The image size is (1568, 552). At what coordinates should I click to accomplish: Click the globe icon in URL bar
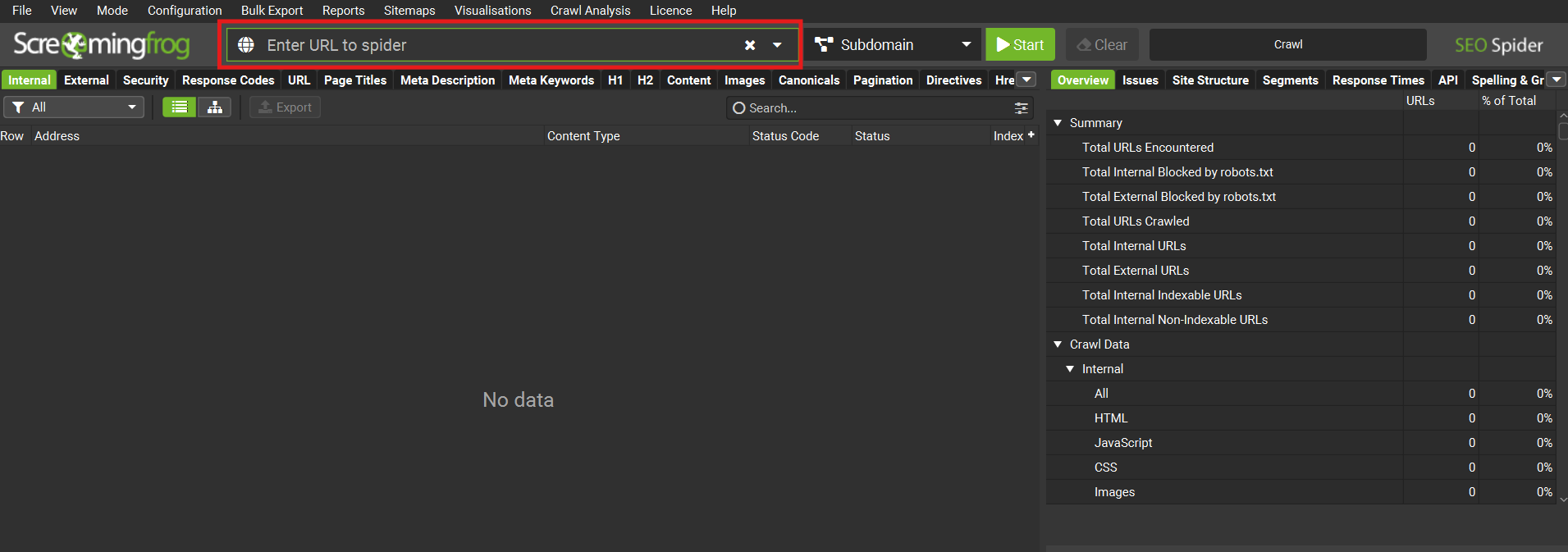[x=245, y=45]
